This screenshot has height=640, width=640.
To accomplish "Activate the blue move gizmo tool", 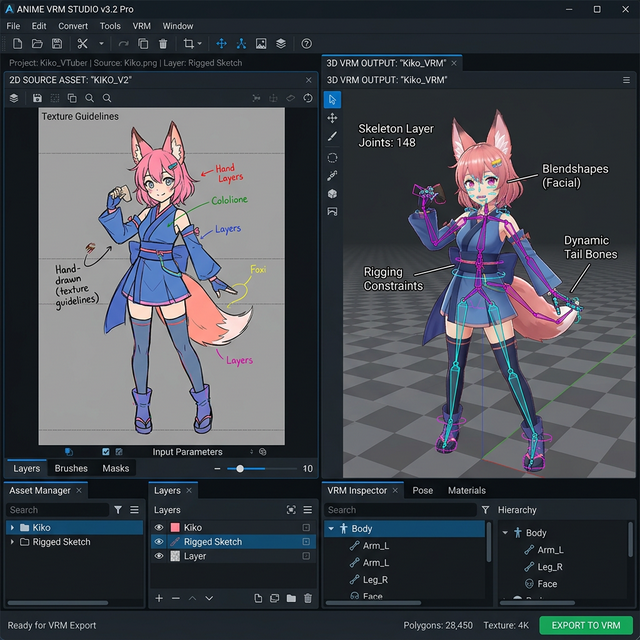I will click(221, 44).
